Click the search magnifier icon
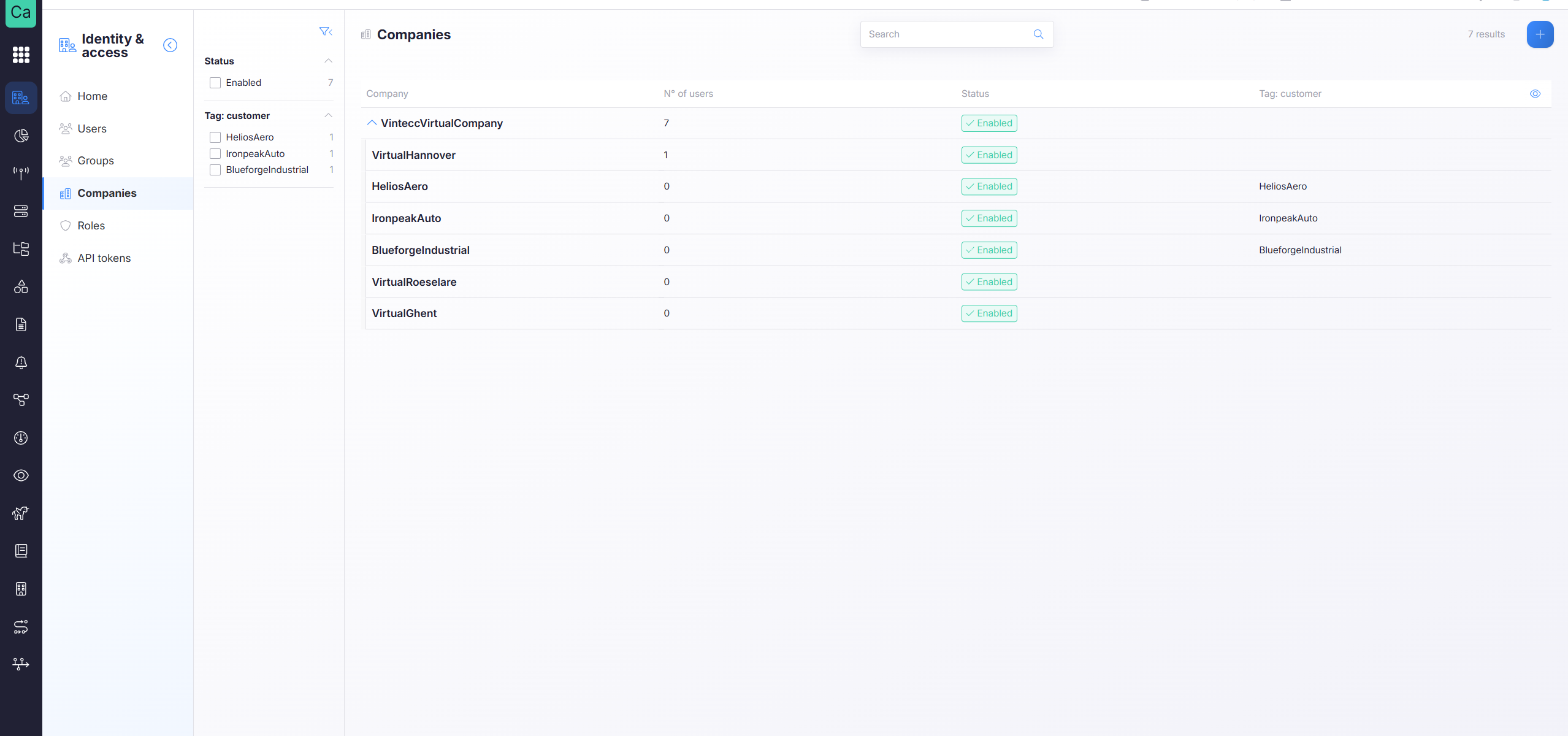This screenshot has height=736, width=1568. pyautogui.click(x=1038, y=34)
